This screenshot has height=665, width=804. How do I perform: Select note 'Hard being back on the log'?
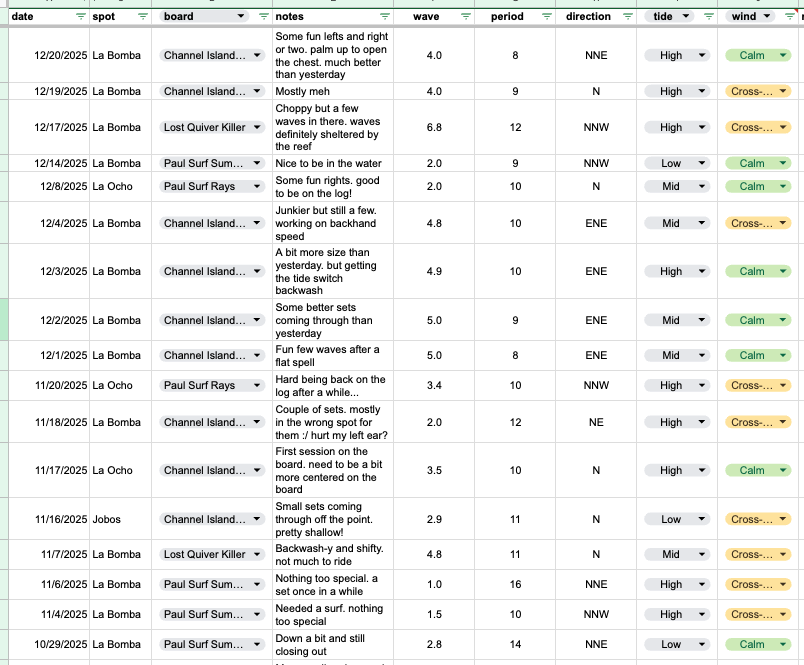[x=333, y=385]
